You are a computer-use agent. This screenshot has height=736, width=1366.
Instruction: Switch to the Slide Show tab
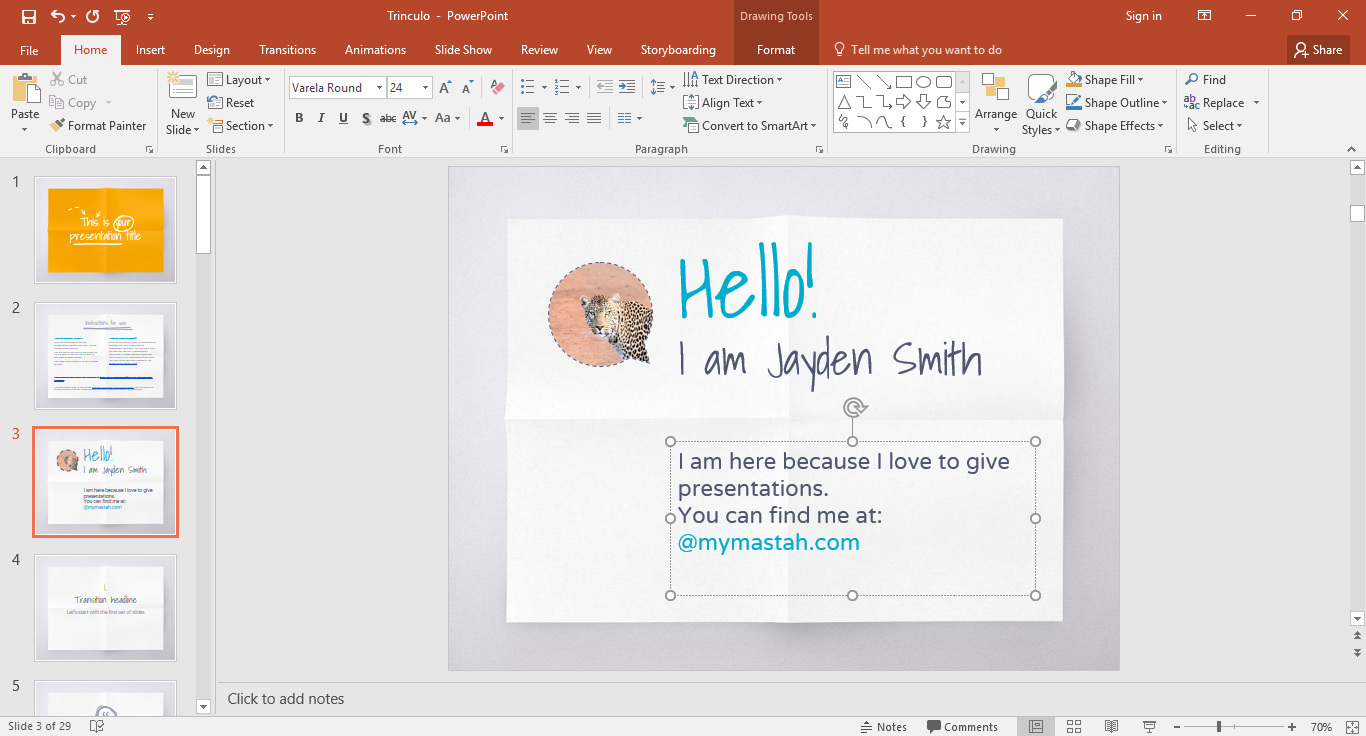coord(463,50)
